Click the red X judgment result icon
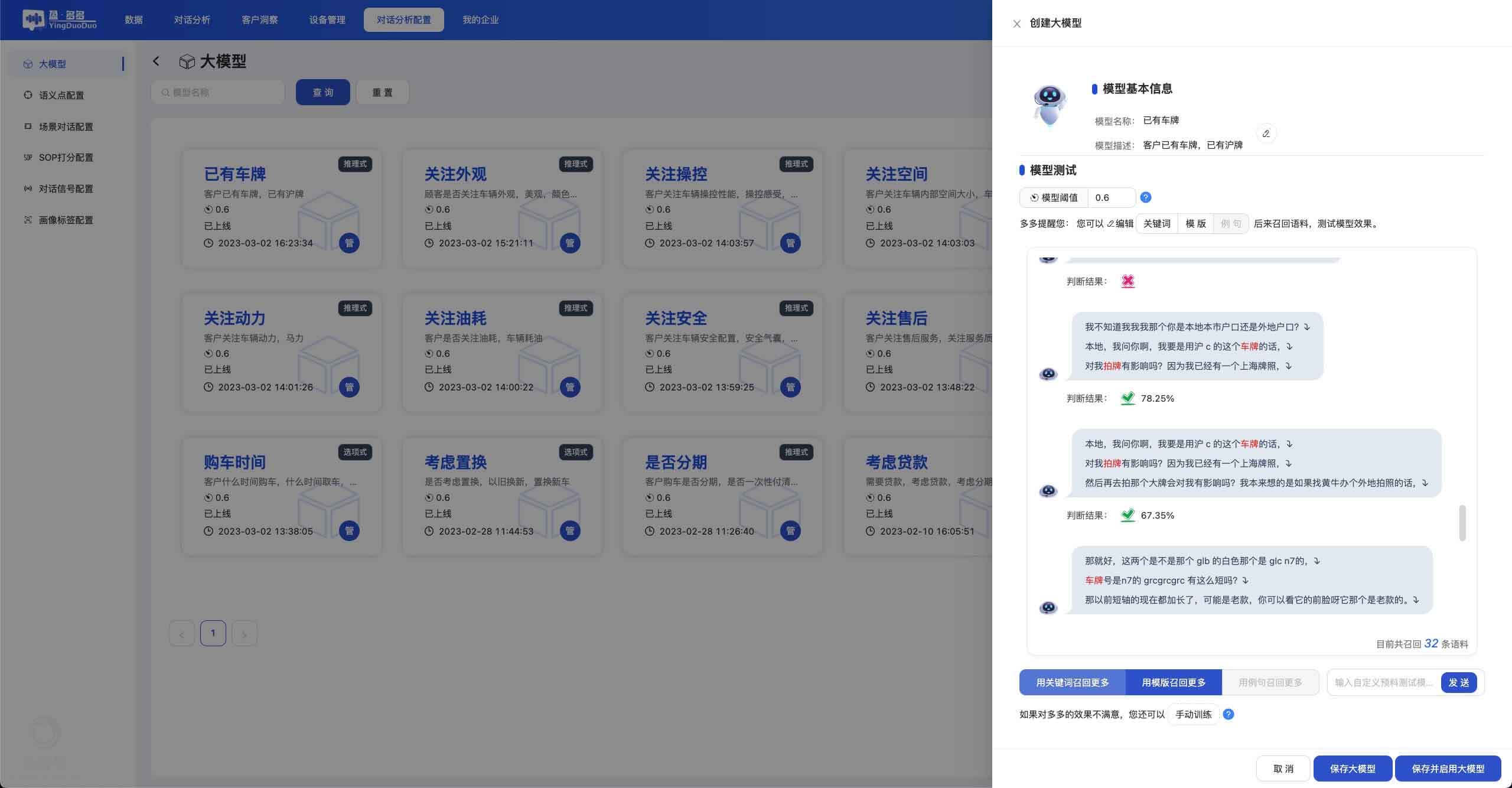1512x788 pixels. pyautogui.click(x=1128, y=281)
